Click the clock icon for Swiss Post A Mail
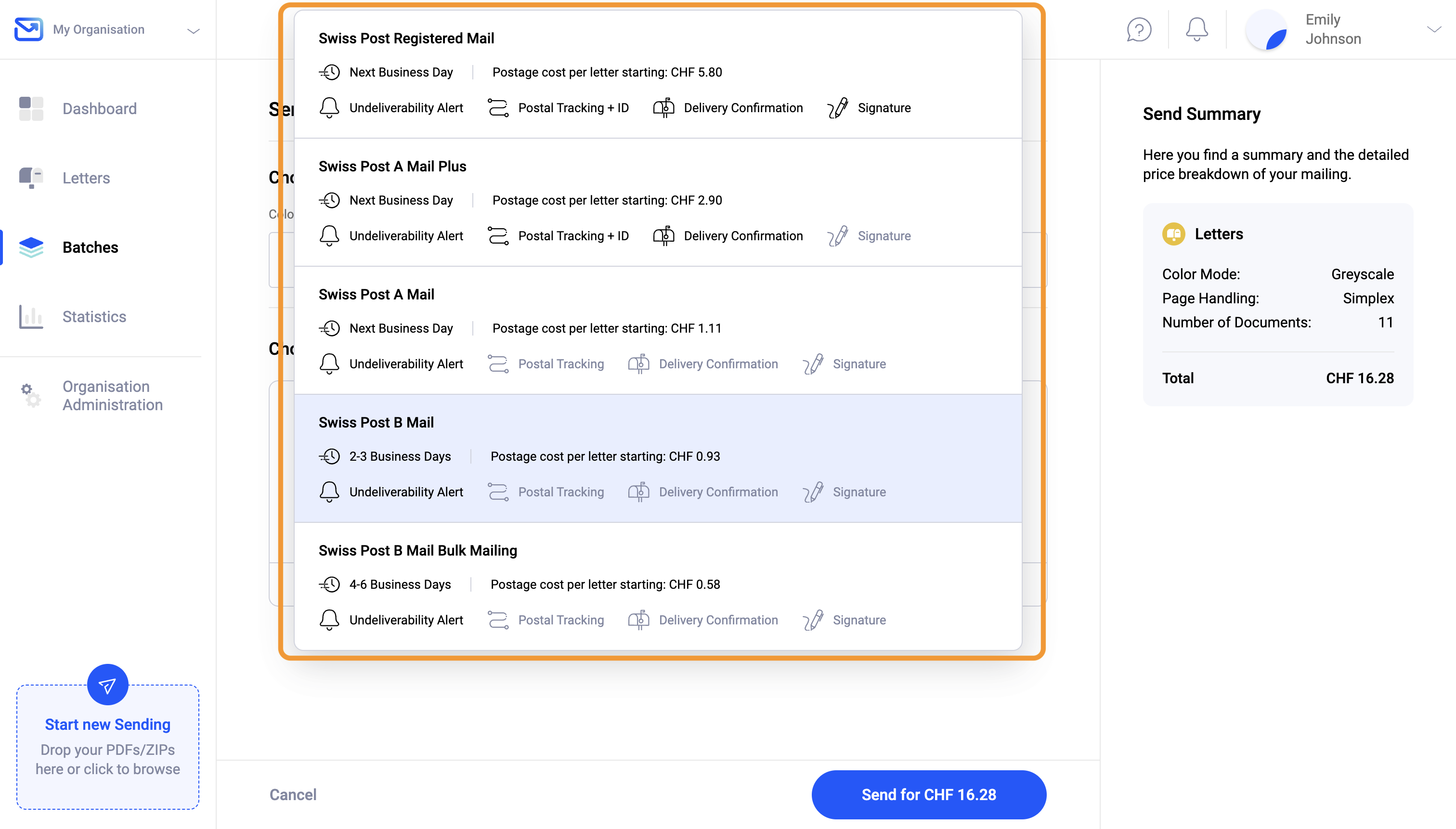The image size is (1456, 829). (x=330, y=328)
